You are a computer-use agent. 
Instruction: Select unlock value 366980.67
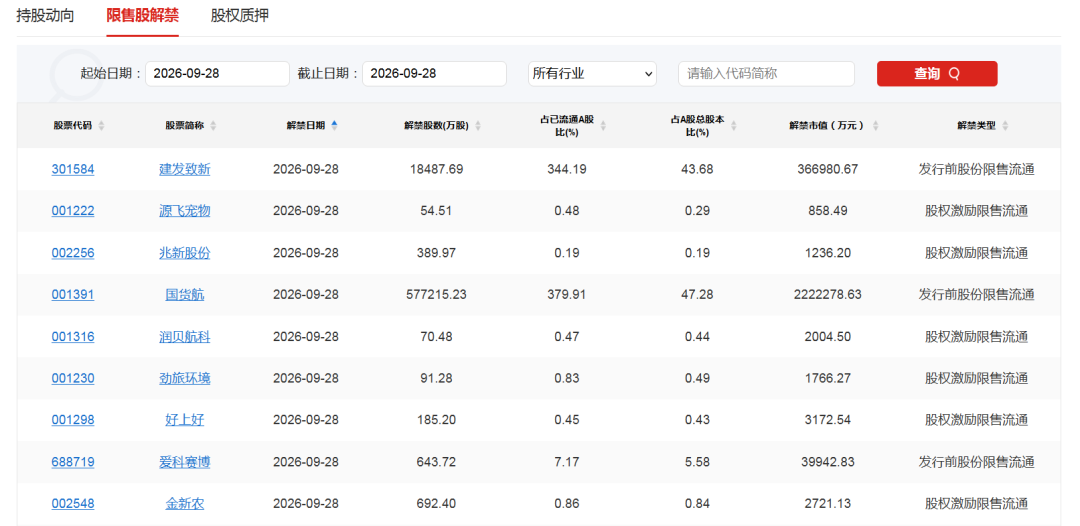pos(827,169)
